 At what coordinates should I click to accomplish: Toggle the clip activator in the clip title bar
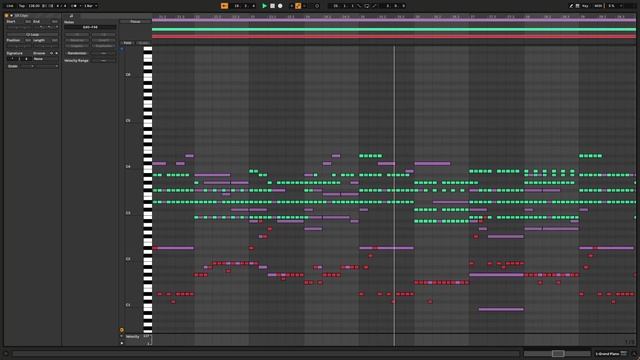coord(6,16)
